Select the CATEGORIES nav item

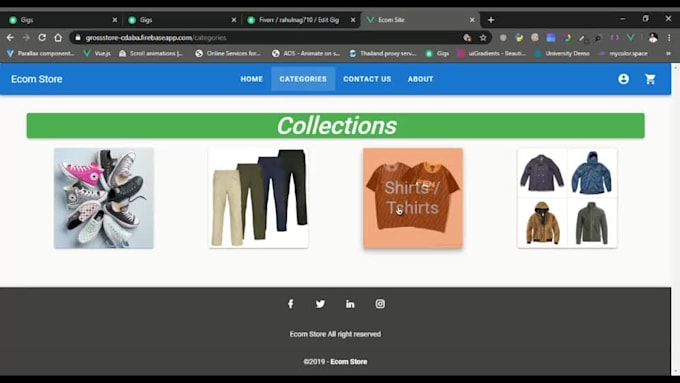(303, 79)
